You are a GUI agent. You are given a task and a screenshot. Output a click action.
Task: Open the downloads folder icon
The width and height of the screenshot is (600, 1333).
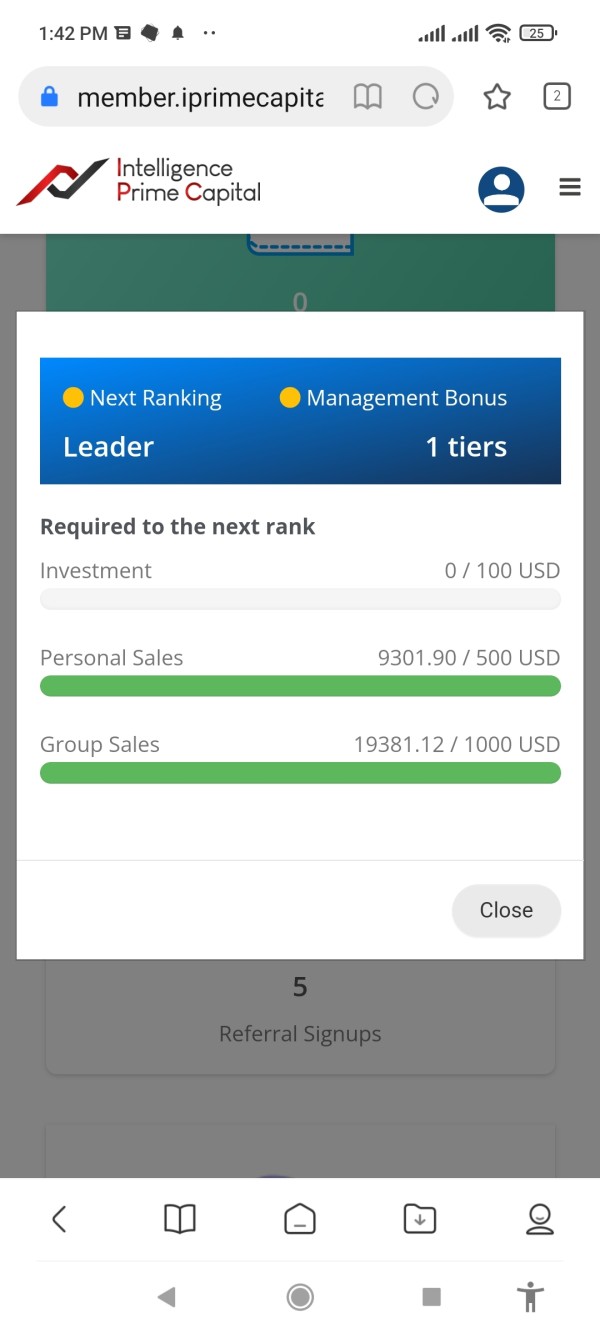[x=420, y=1218]
